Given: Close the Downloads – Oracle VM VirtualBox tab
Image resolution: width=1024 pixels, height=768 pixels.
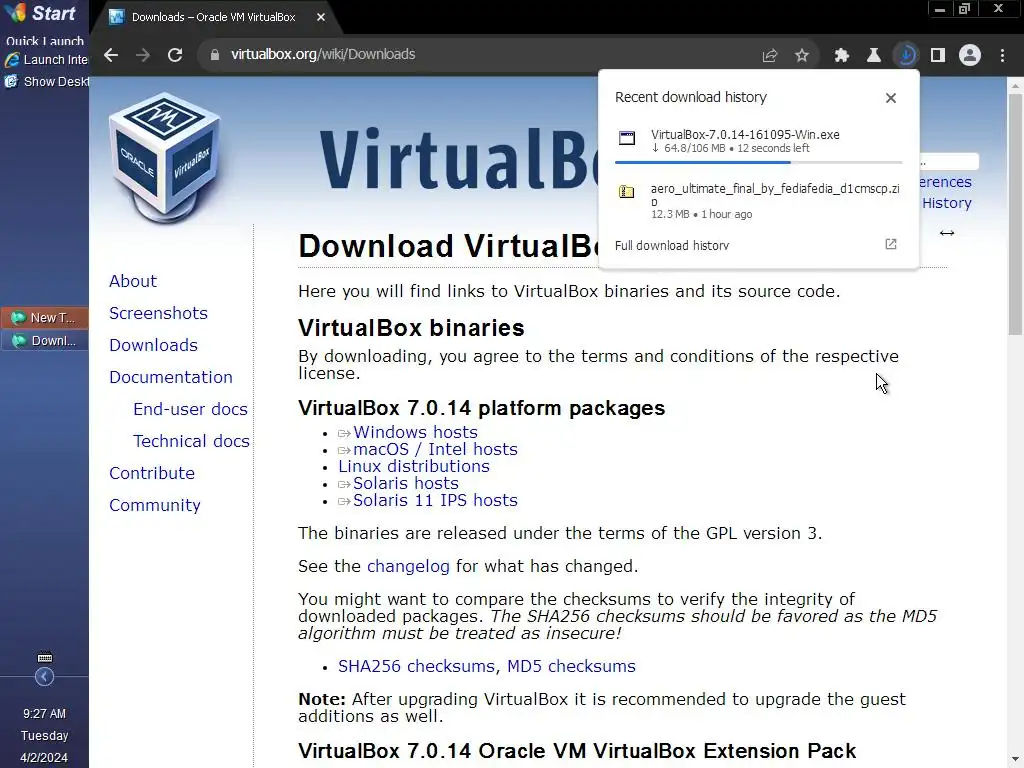Looking at the screenshot, I should [321, 18].
